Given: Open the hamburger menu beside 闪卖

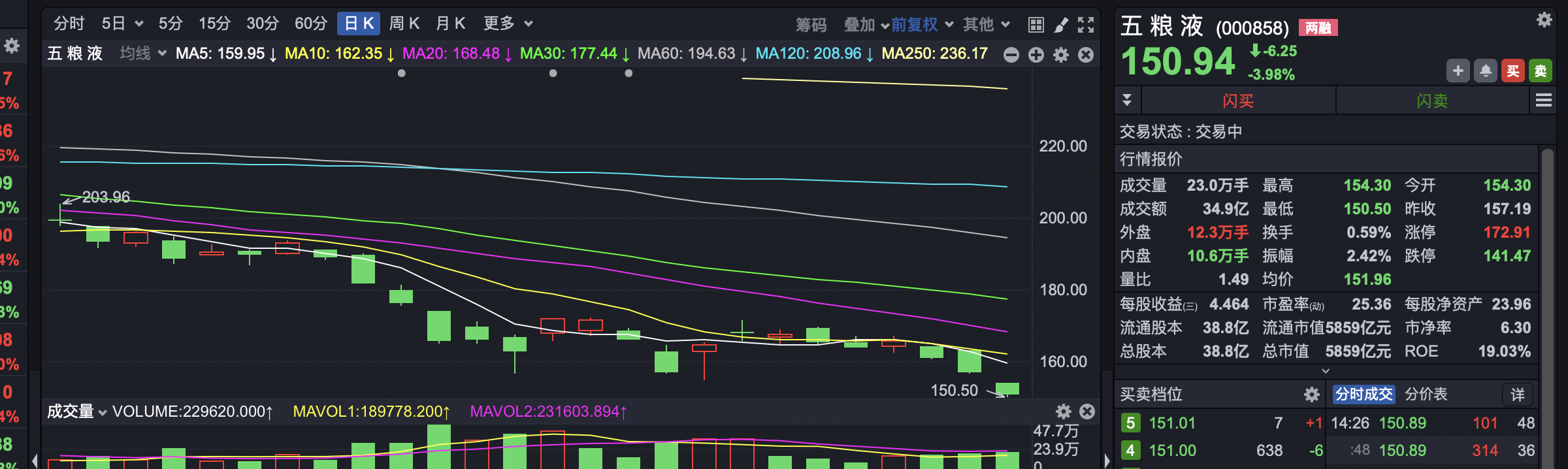Looking at the screenshot, I should pyautogui.click(x=1544, y=100).
